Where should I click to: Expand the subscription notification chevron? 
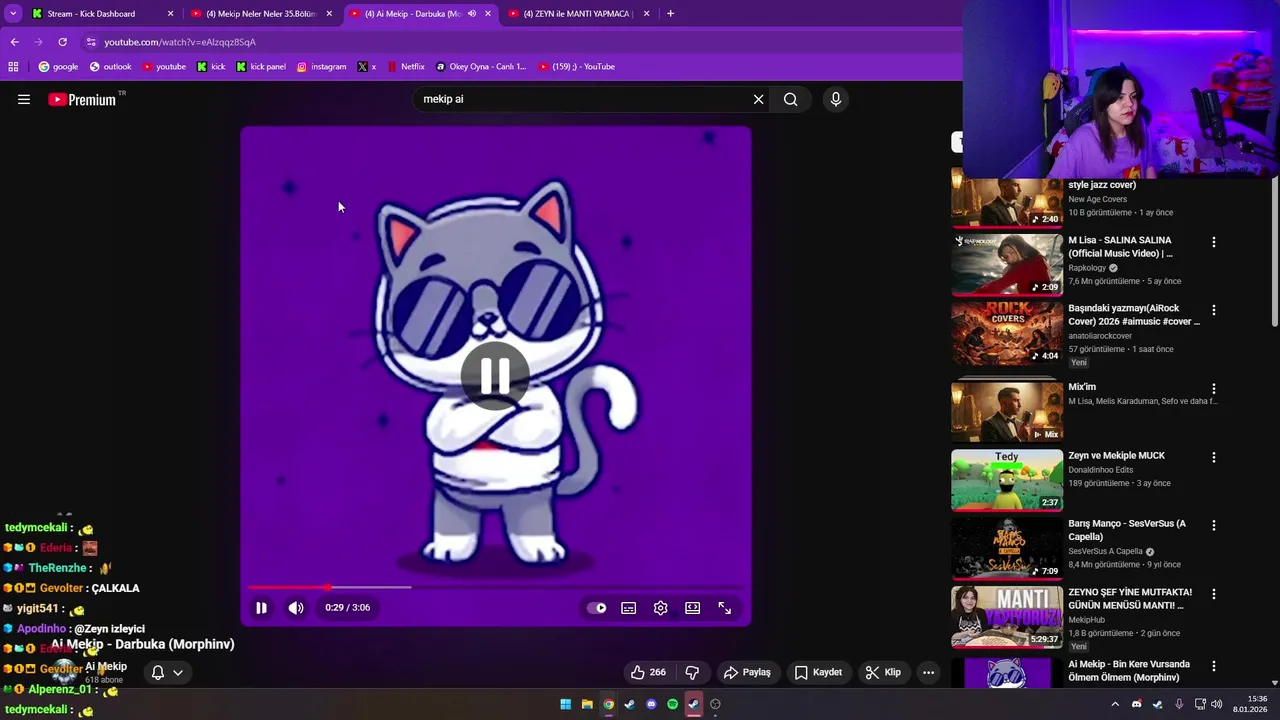pos(178,672)
